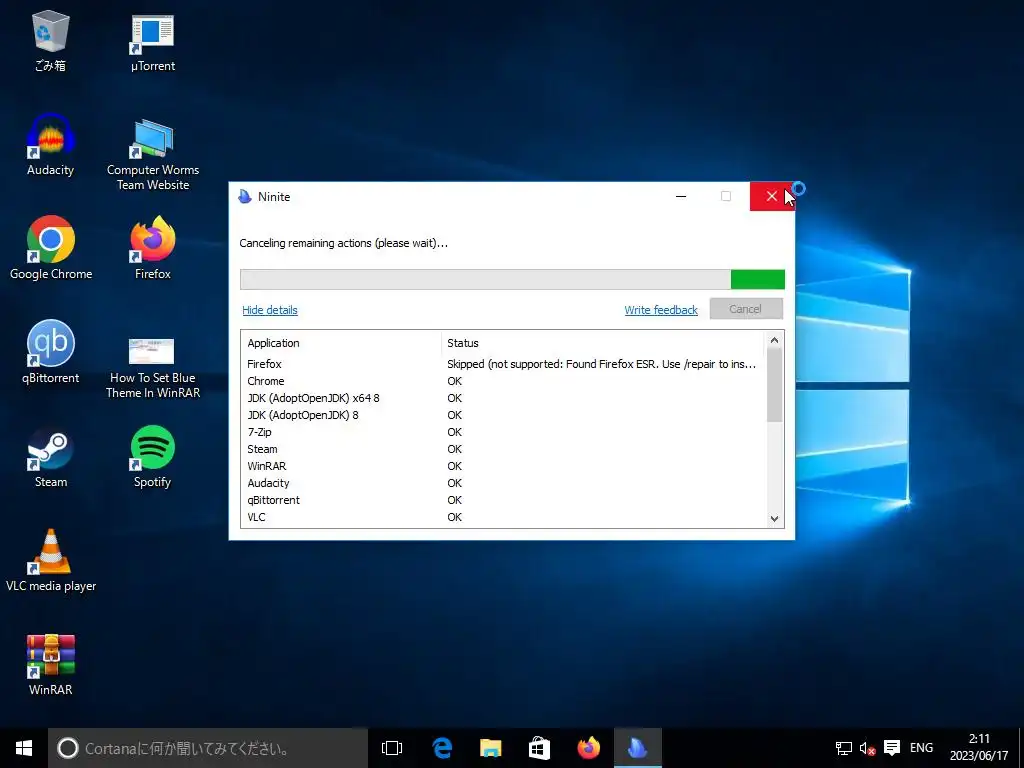Select the JDK (AdoptOpenJDK) 8 row
Screen dimensions: 1024x768
click(502, 415)
